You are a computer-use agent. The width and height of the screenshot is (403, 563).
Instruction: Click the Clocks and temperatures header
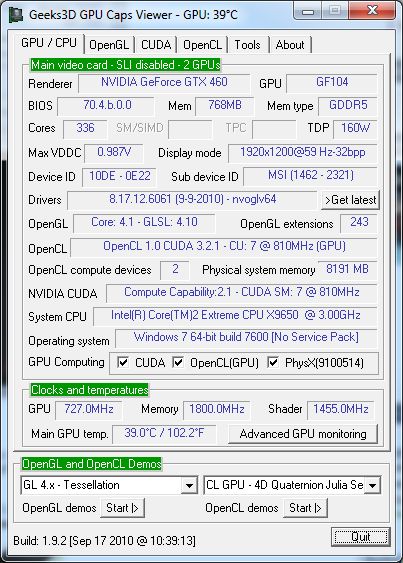(89, 390)
